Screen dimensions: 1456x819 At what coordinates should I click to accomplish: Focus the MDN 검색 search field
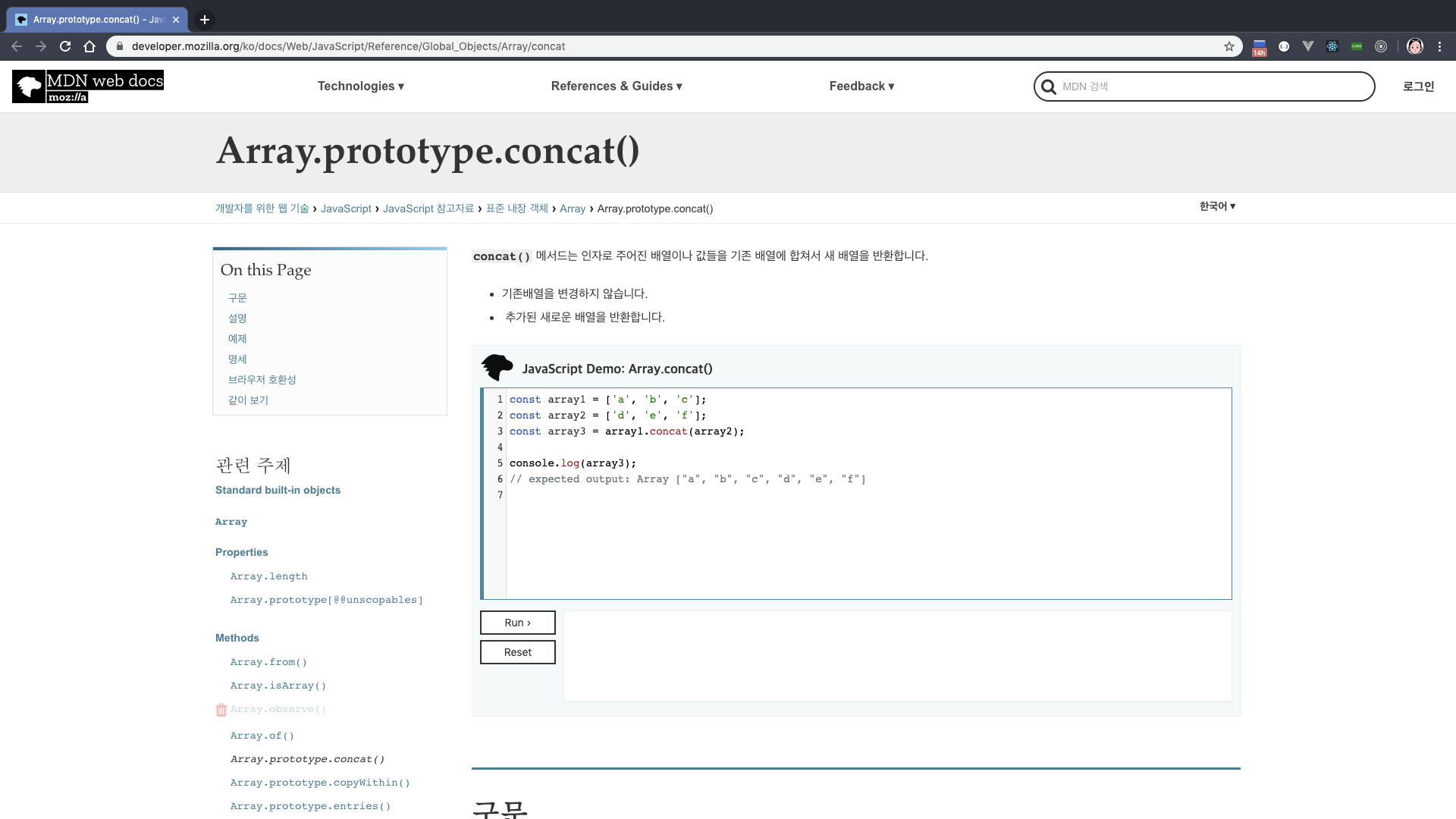tap(1213, 86)
